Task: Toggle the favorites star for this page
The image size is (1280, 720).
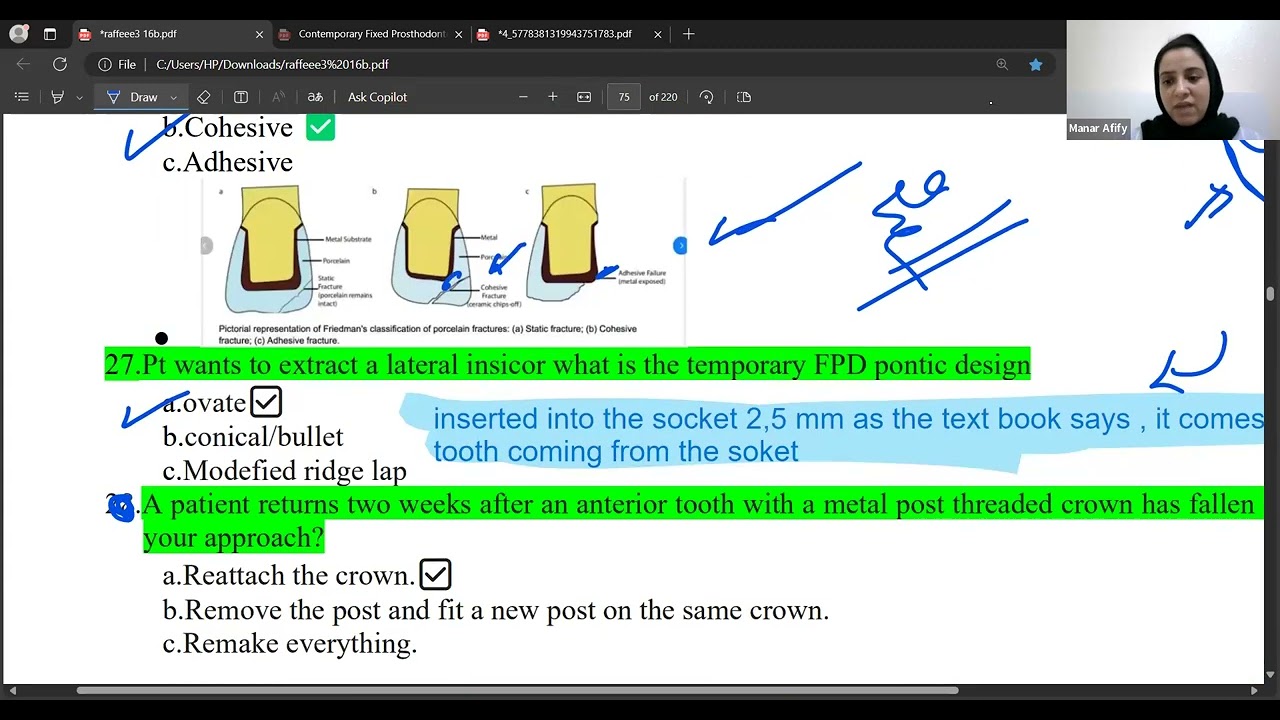Action: point(1036,64)
